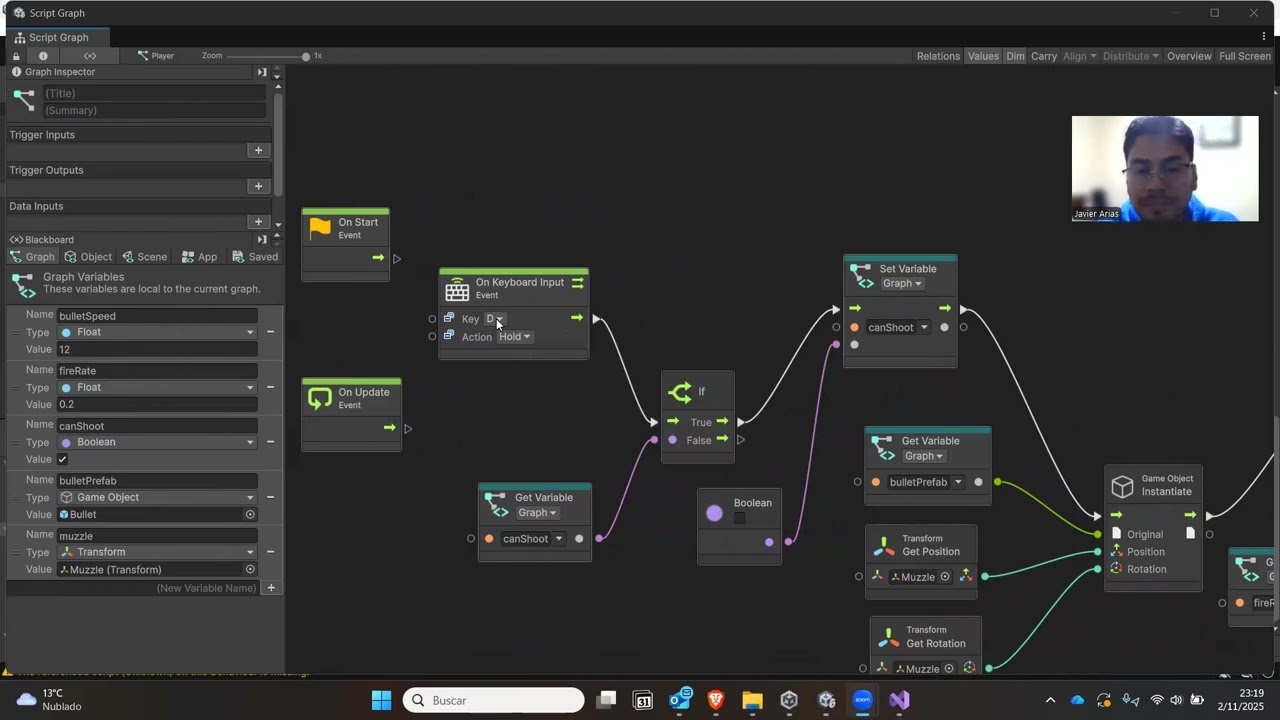Viewport: 1280px width, 720px height.
Task: Open object picker for Bullet value
Action: [250, 514]
